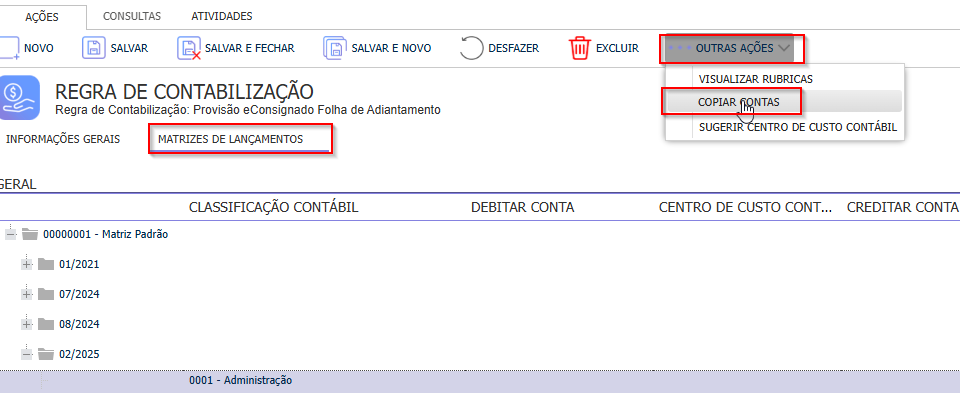Click the Excluir trash can icon
Screen dimensions: 960x393
point(579,48)
